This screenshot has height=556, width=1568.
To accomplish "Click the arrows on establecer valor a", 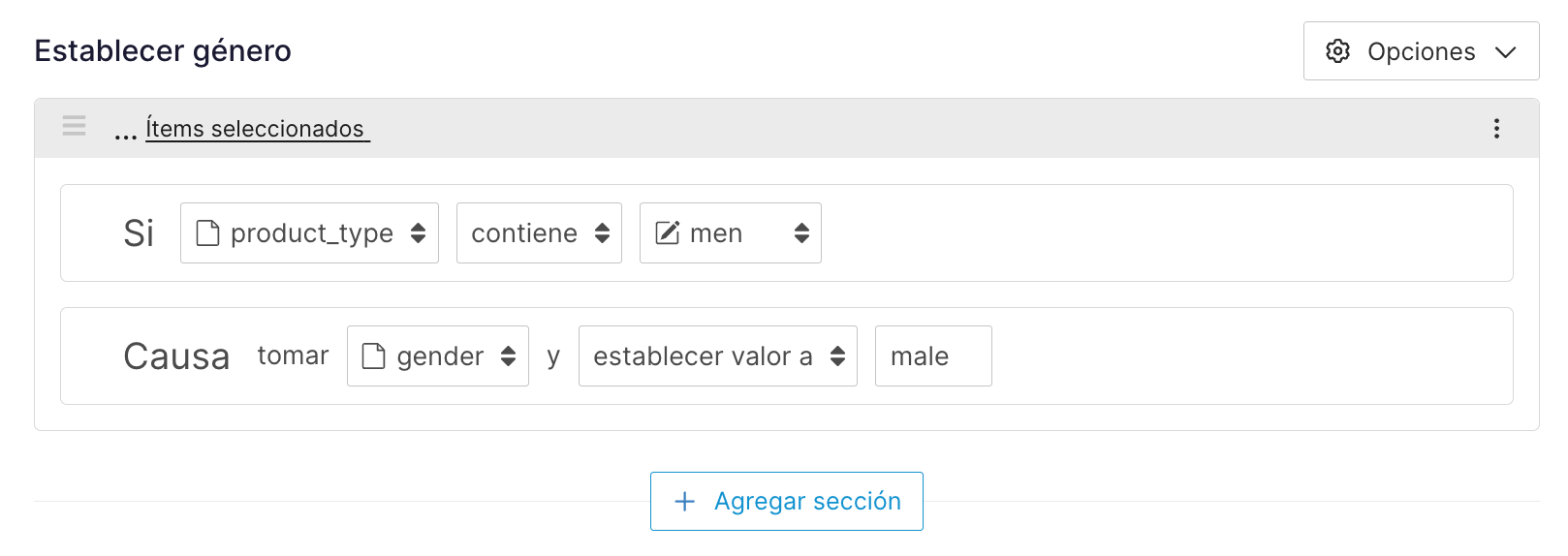I will (x=837, y=356).
